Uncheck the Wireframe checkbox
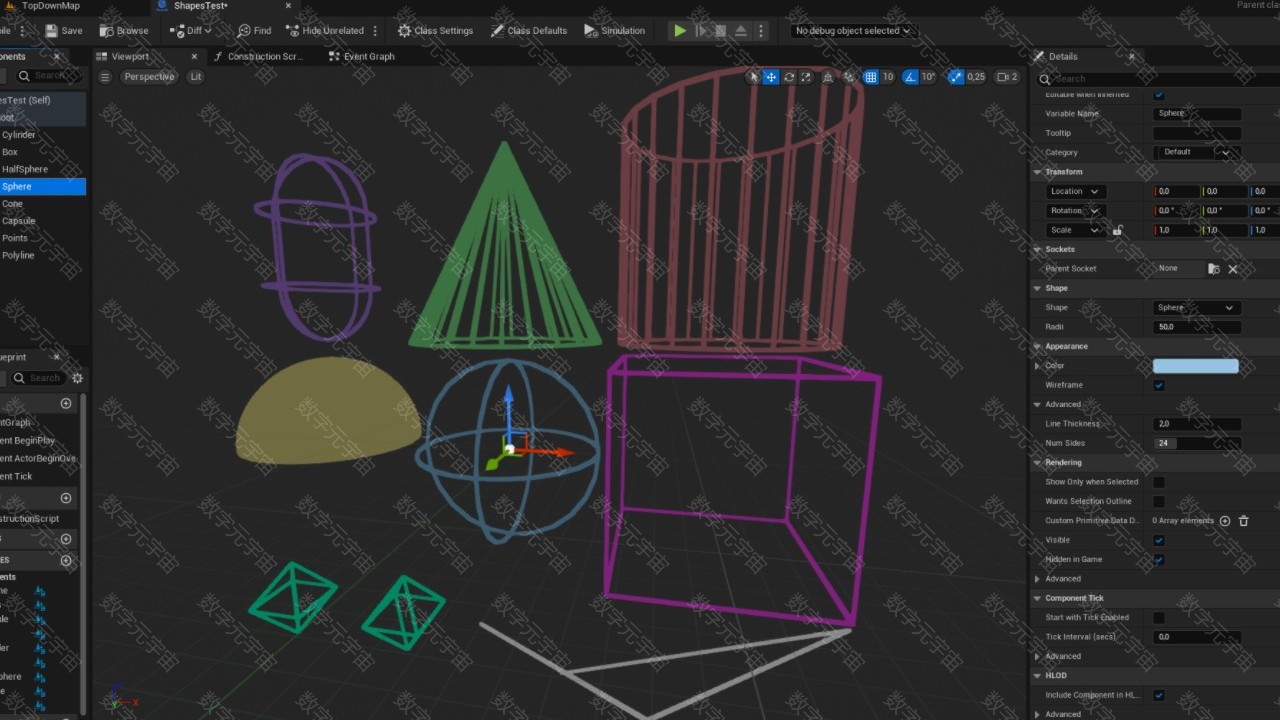1280x720 pixels. pyautogui.click(x=1159, y=385)
